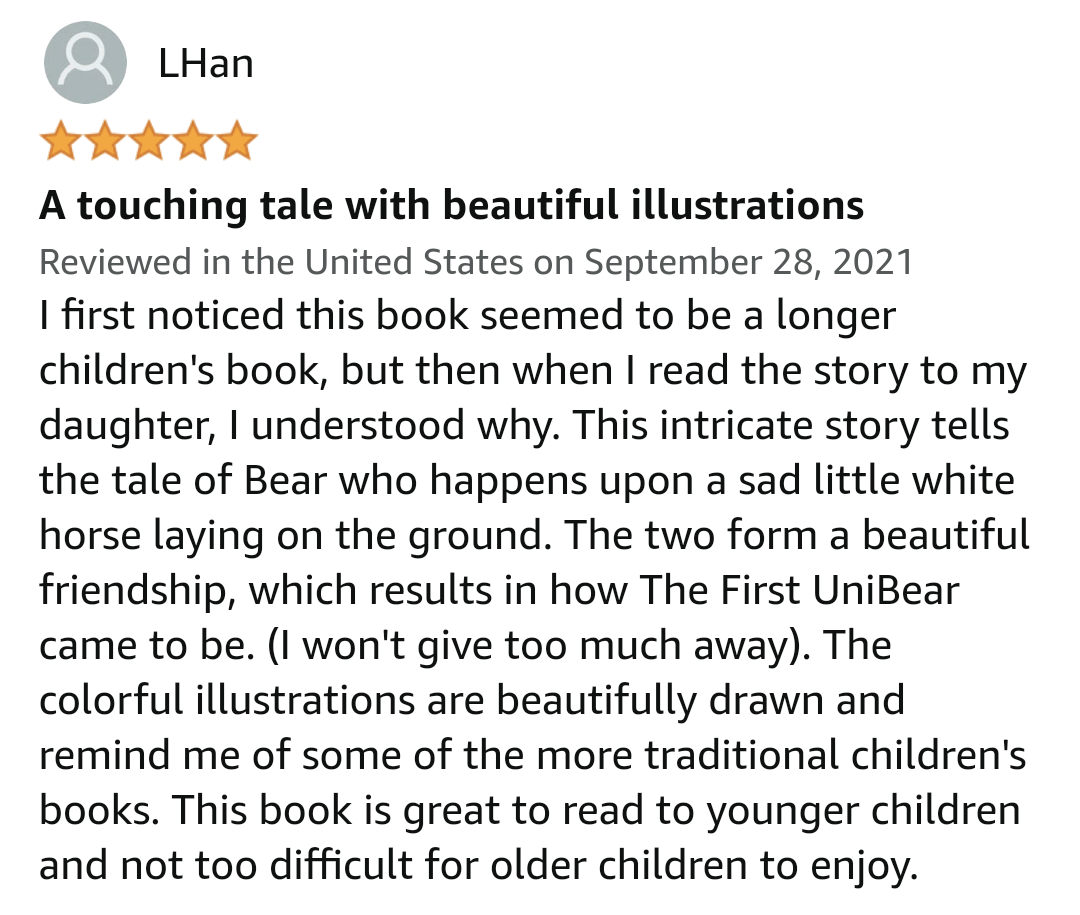Click the fifth rating star
The image size is (1080, 915).
point(237,142)
